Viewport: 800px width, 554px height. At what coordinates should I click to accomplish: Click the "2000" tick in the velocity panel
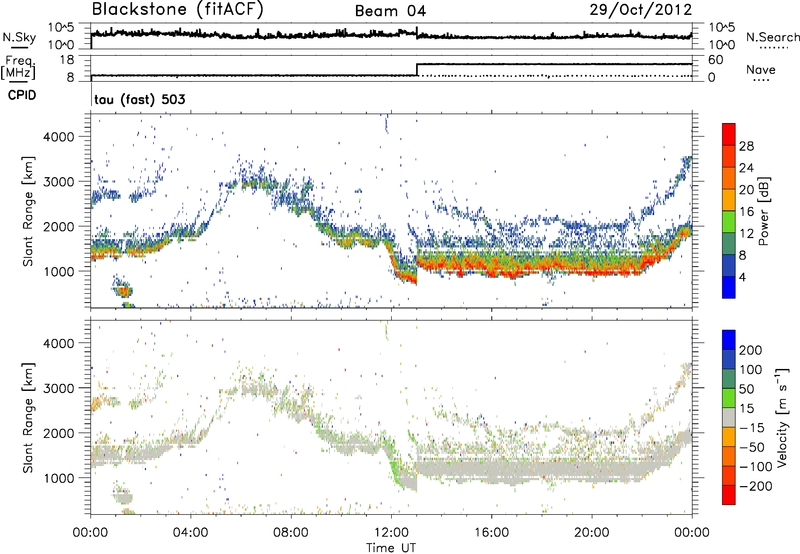[58, 433]
